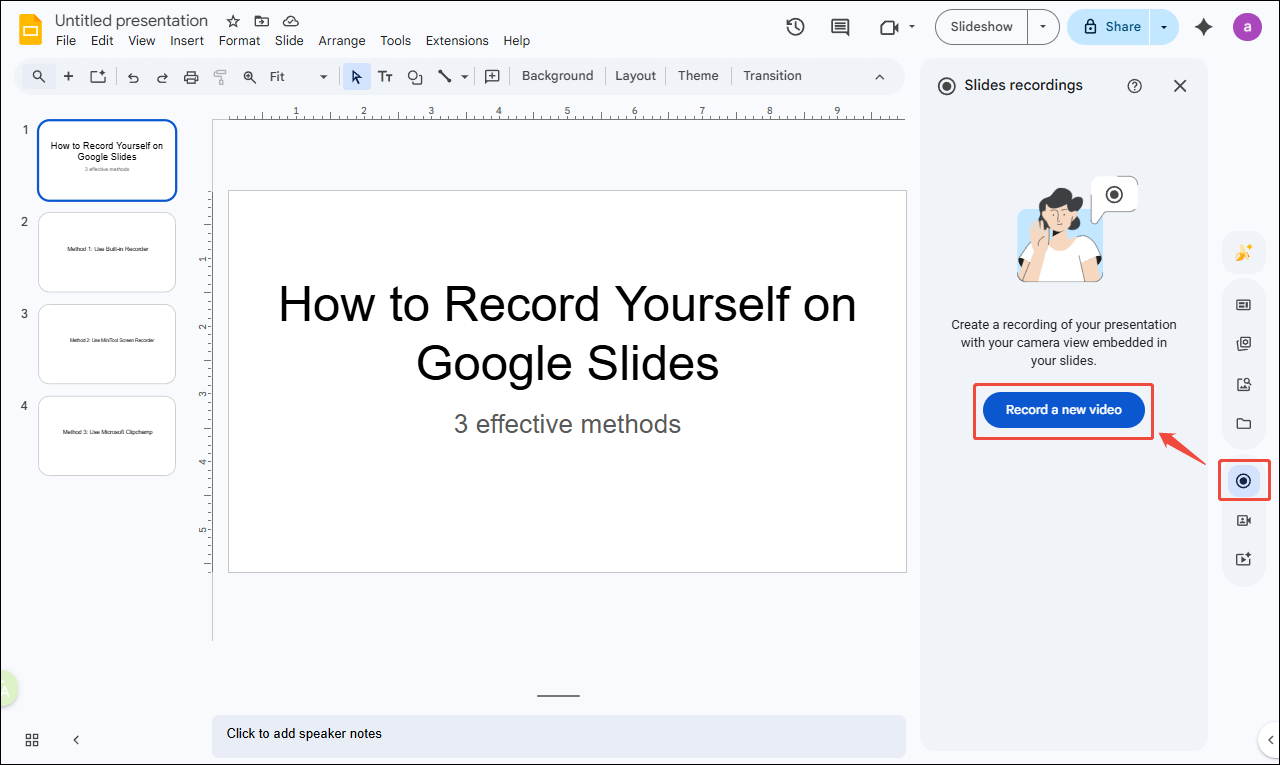Viewport: 1280px width, 765px height.
Task: Click the Undo icon
Action: [x=133, y=76]
